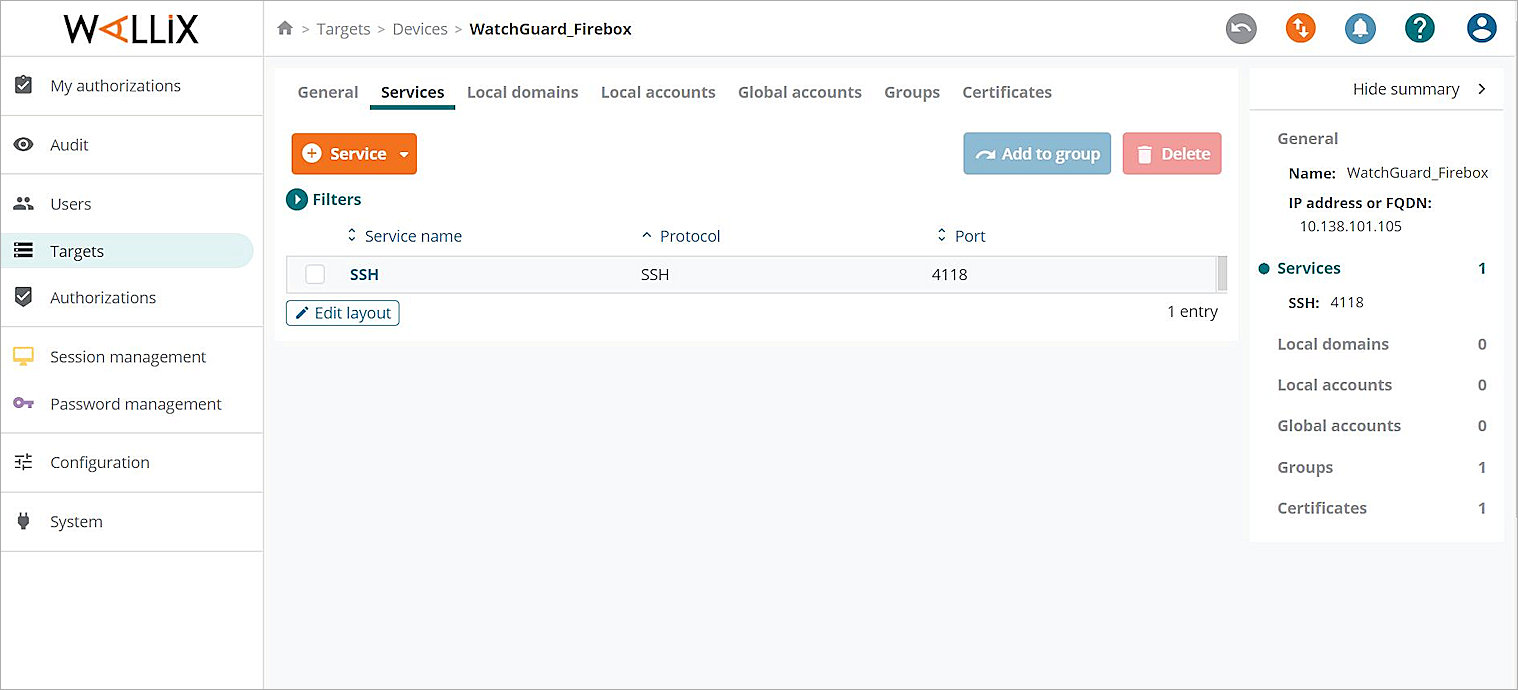The width and height of the screenshot is (1518, 690).
Task: Select the Audit eye icon in sidebar
Action: point(23,144)
